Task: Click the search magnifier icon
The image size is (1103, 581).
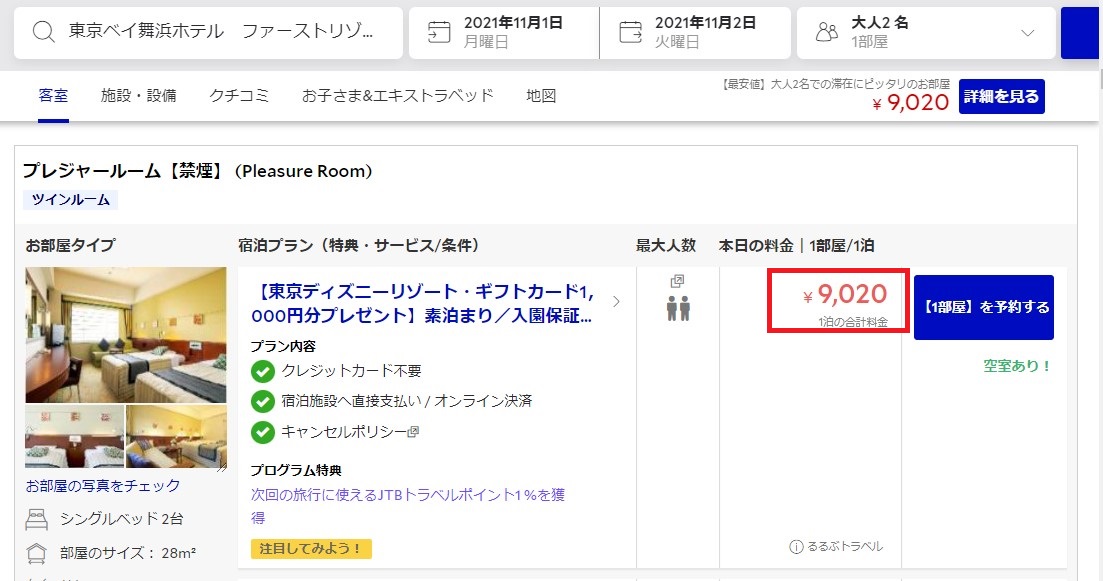Action: [x=44, y=32]
